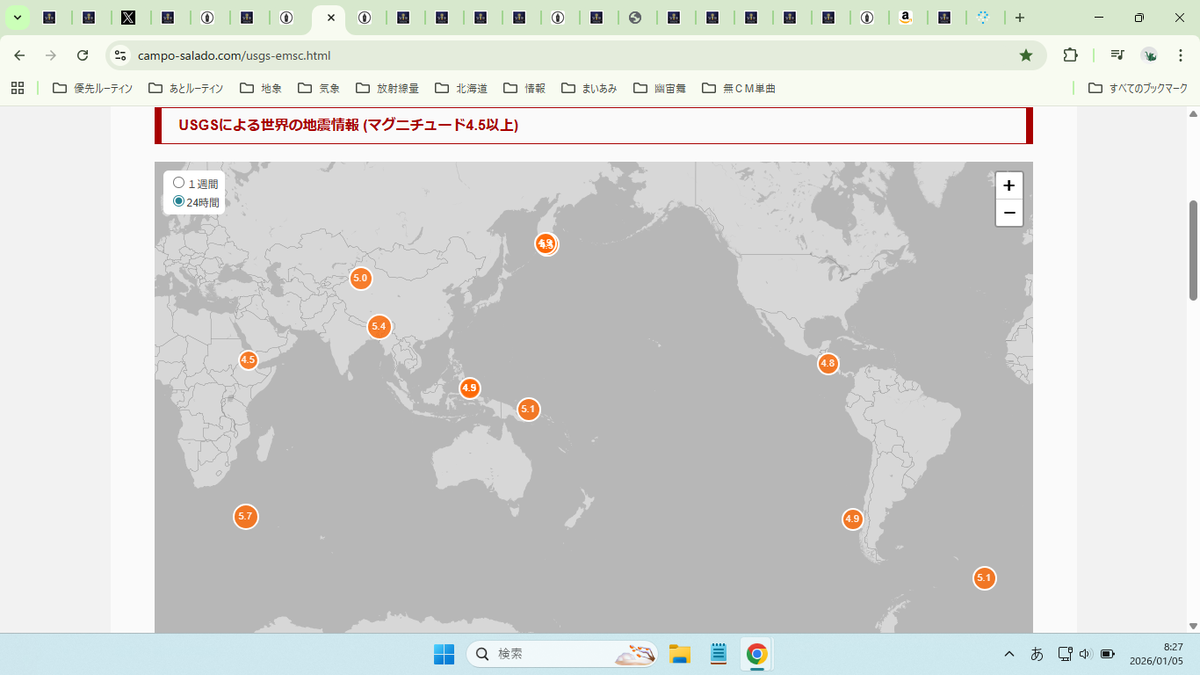Image resolution: width=1200 pixels, height=675 pixels.
Task: Open site information icon in address bar
Action: (x=120, y=56)
